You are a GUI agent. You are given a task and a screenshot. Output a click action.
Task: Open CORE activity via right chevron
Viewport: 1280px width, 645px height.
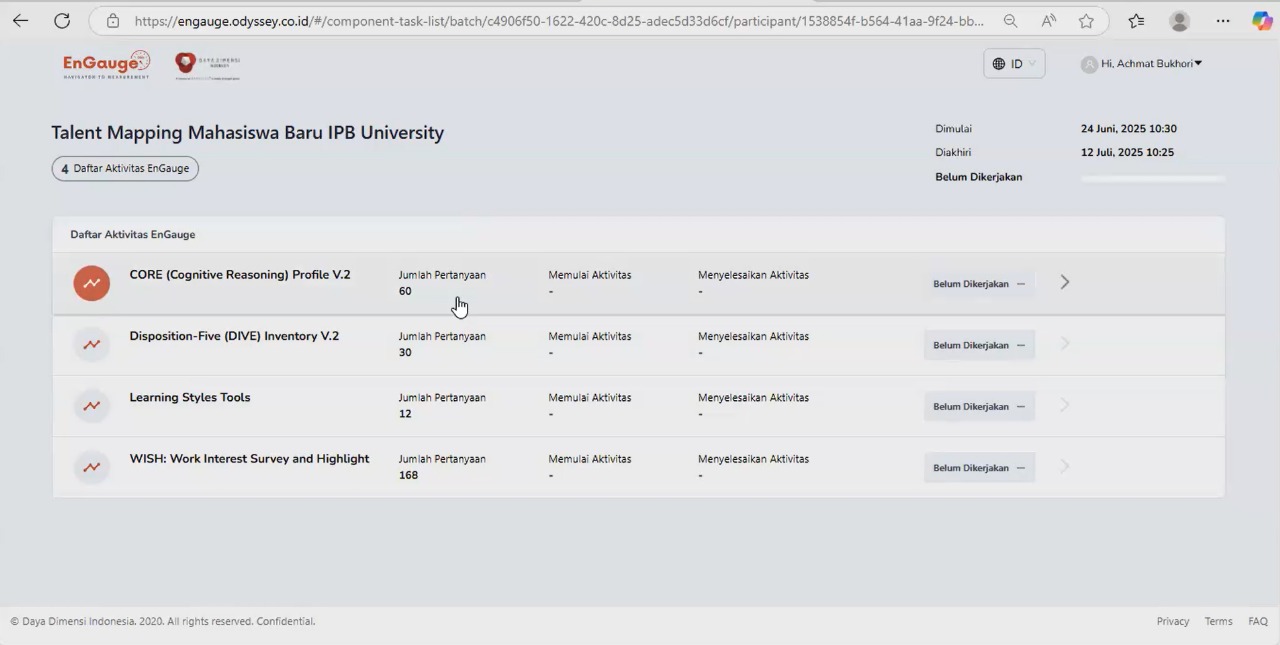(1065, 283)
